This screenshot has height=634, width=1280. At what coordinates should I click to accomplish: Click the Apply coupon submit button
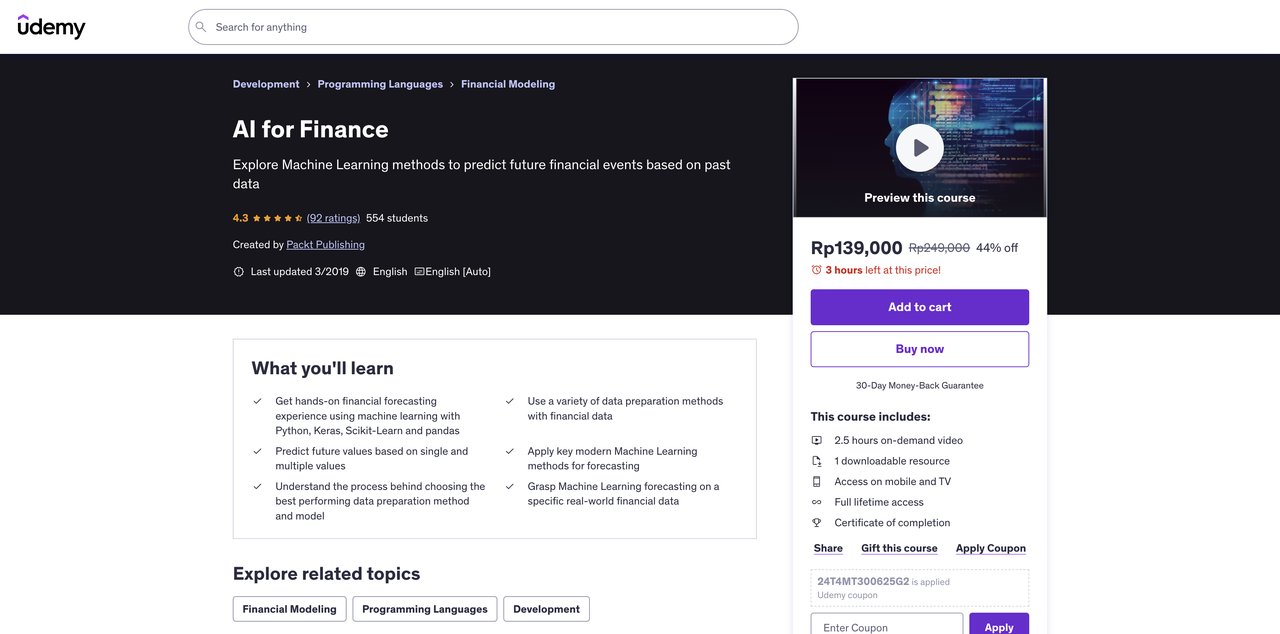point(999,625)
